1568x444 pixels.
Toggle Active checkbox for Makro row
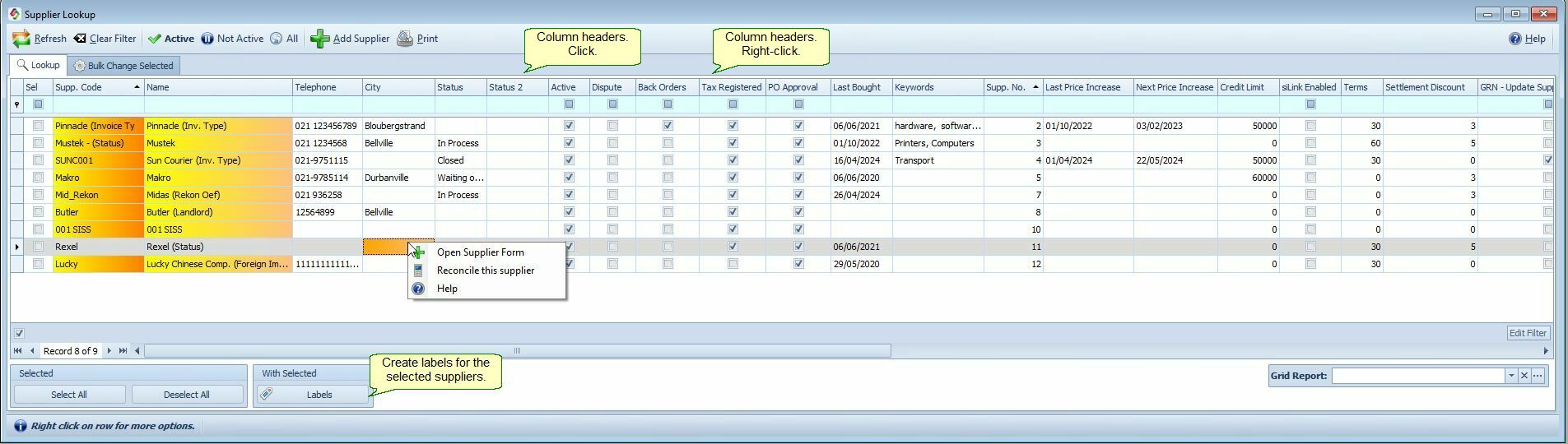click(x=569, y=178)
